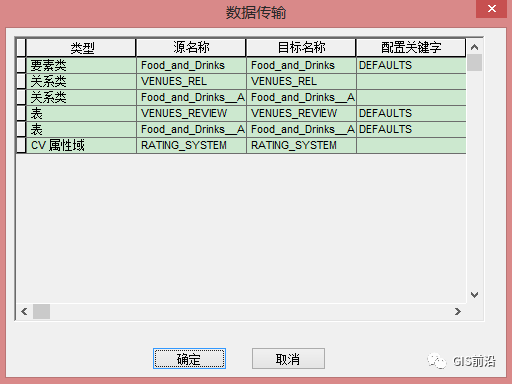512x384 pixels.
Task: Select the row selector of VENUES_REL row
Action: click(x=21, y=81)
